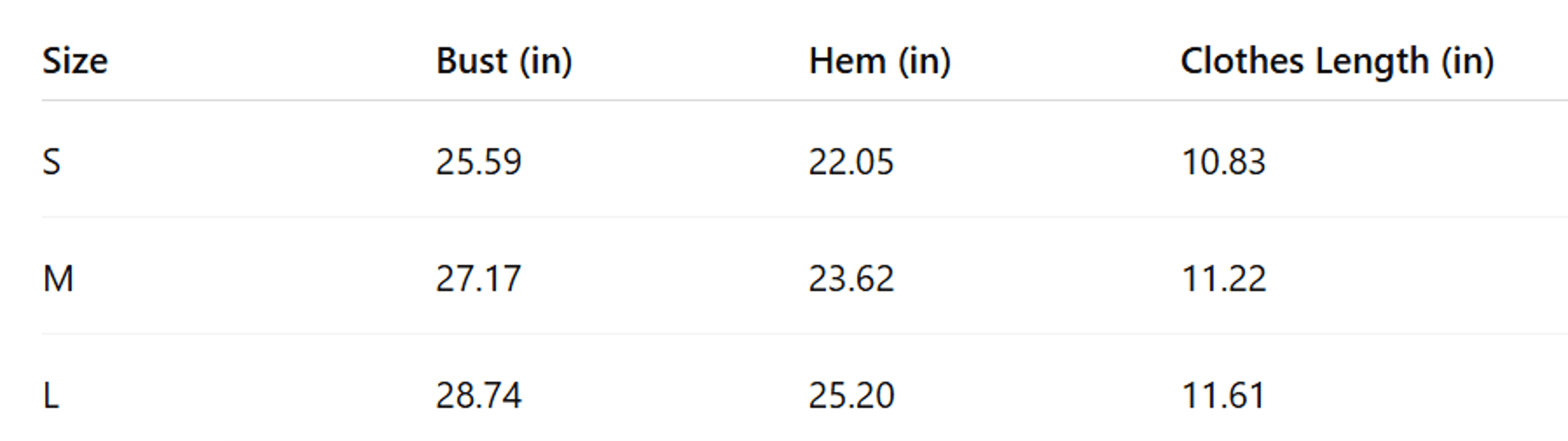This screenshot has width=1568, height=441.
Task: Click the hem value 23.62
Action: tap(851, 279)
